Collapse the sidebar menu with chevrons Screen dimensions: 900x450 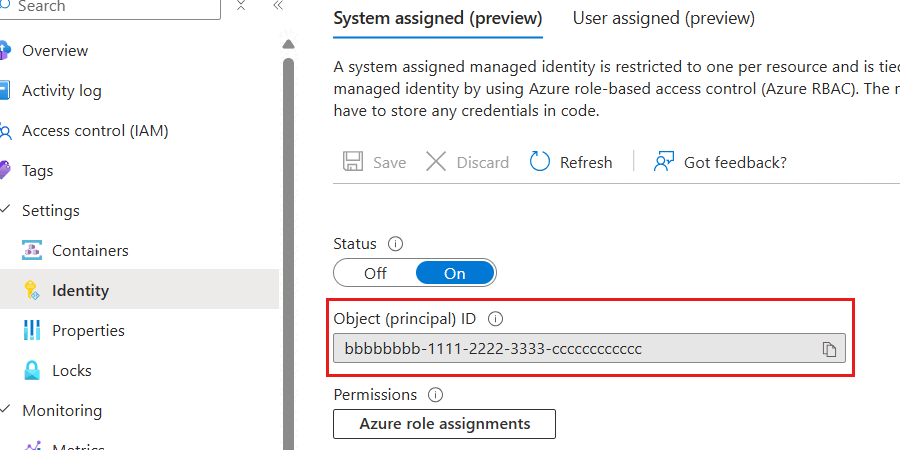pyautogui.click(x=277, y=6)
